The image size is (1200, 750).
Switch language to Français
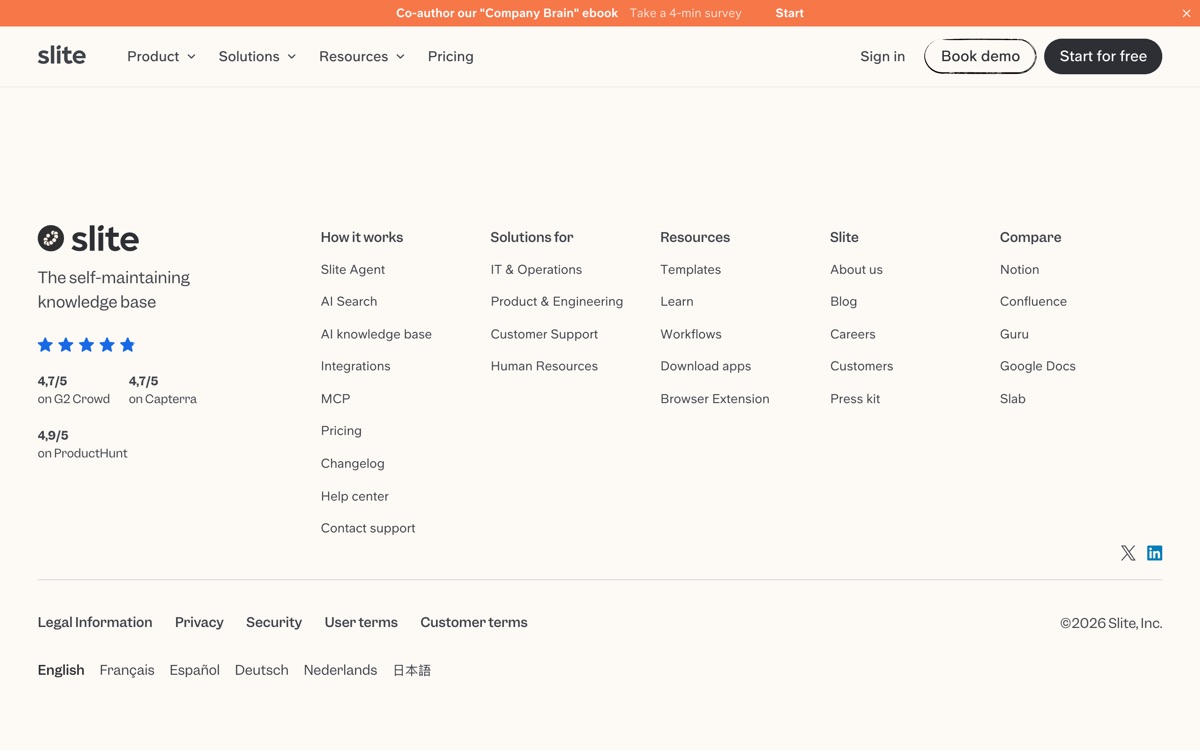click(127, 670)
